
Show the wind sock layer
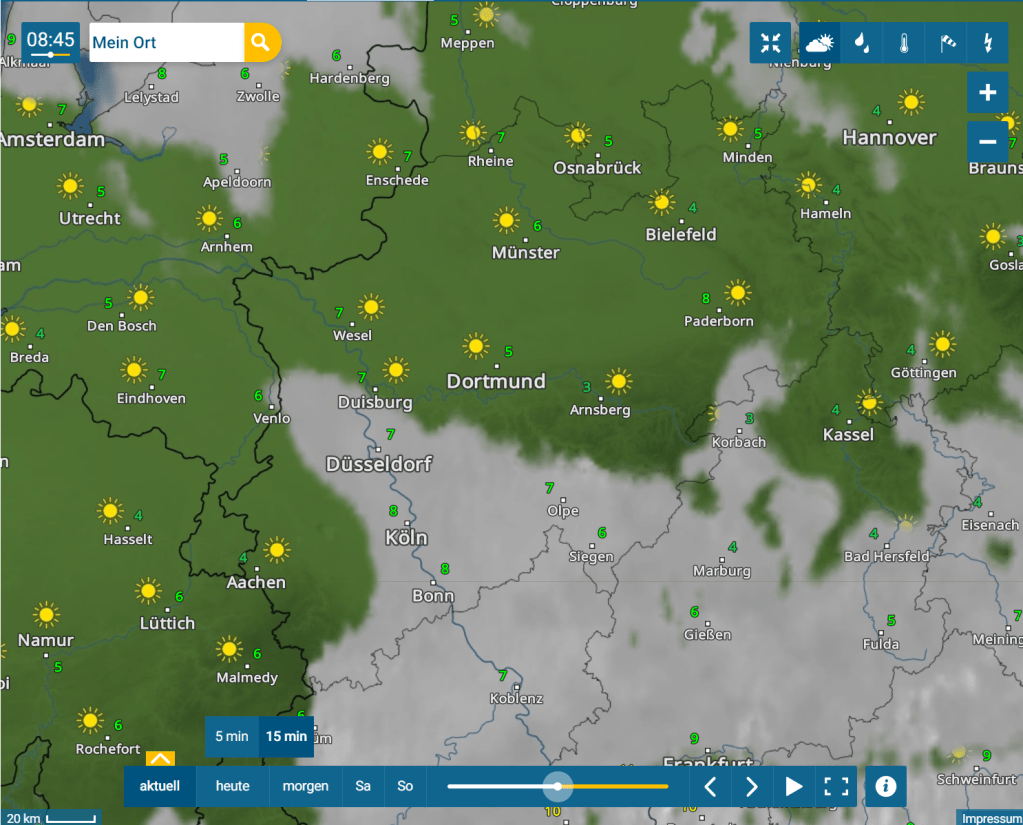(x=946, y=43)
